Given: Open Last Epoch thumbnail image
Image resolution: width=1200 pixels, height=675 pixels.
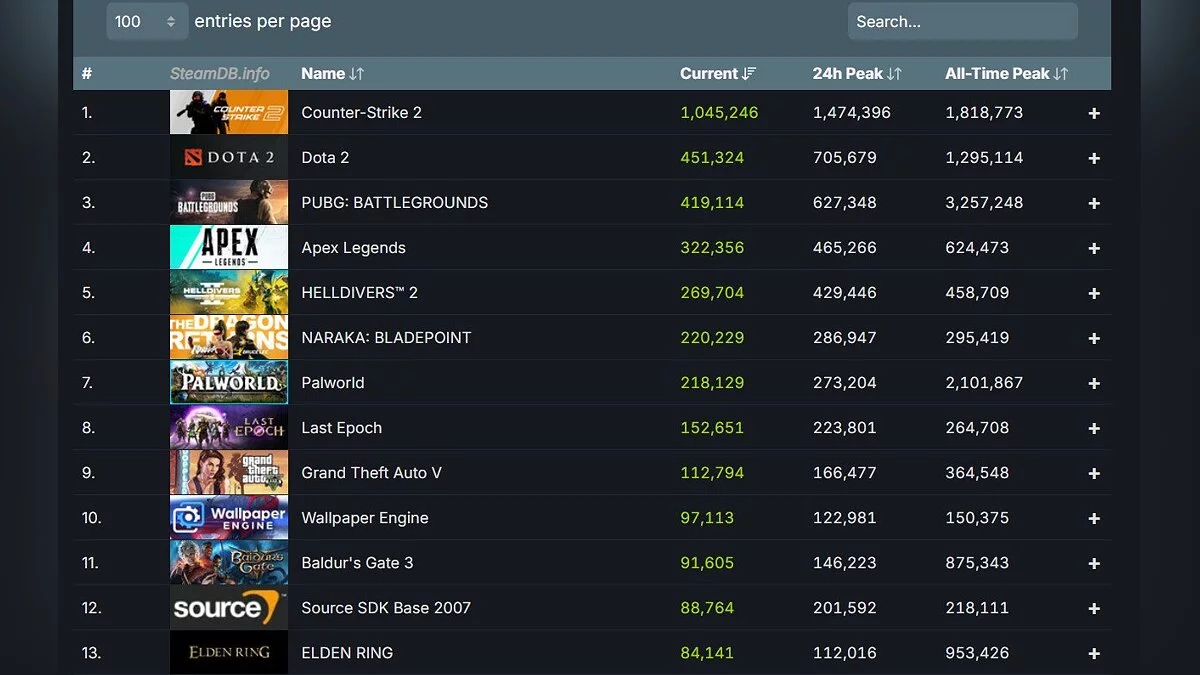Looking at the screenshot, I should coord(229,427).
